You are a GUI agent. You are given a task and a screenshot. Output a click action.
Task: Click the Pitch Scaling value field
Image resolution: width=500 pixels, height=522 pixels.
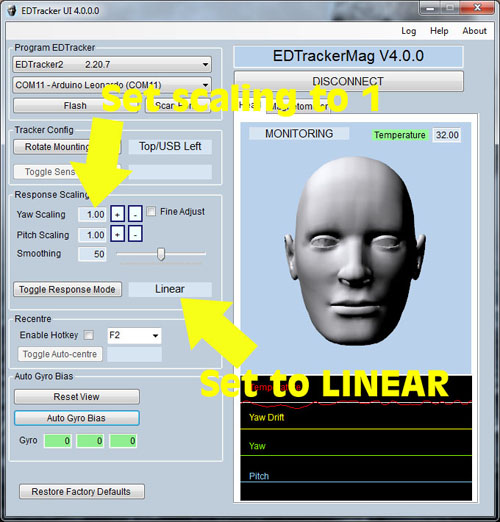click(92, 235)
